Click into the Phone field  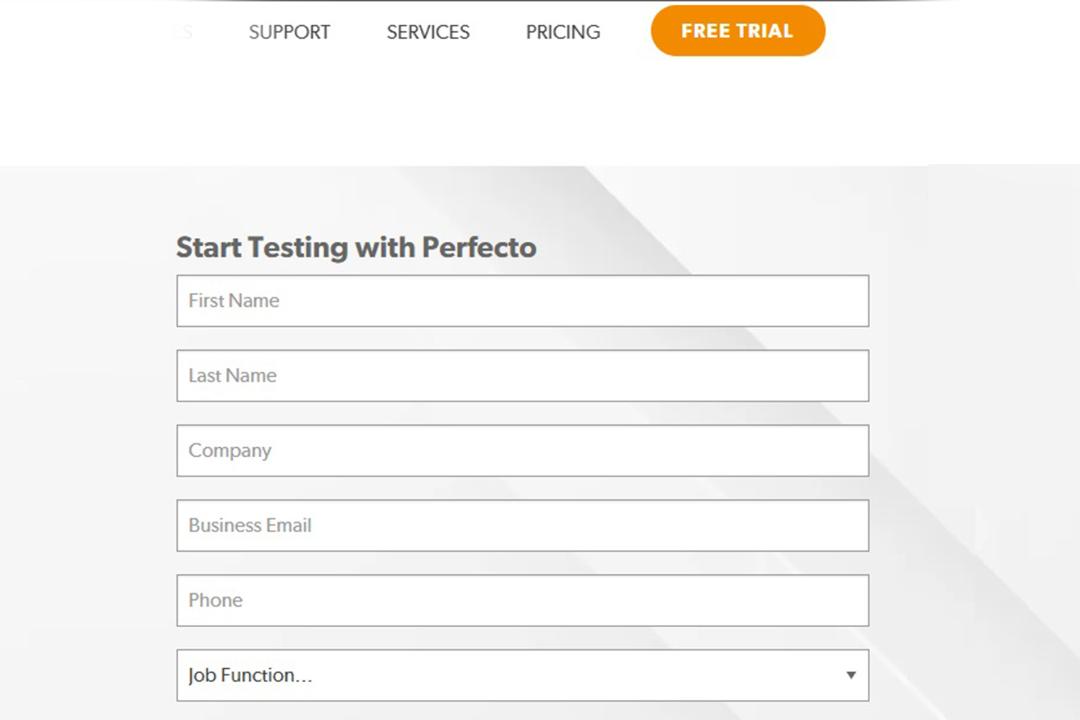(x=523, y=600)
